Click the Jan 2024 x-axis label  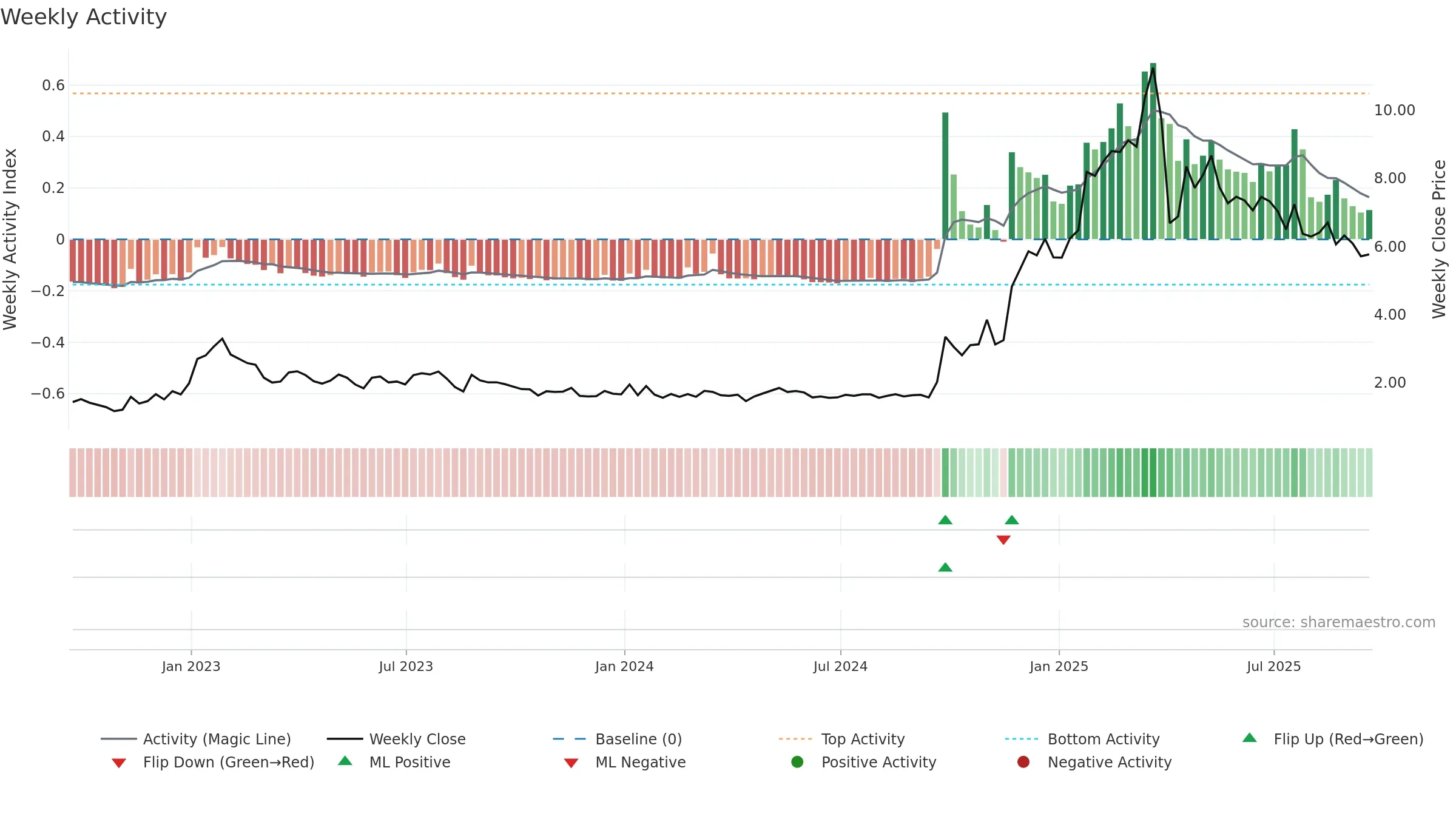pos(624,667)
